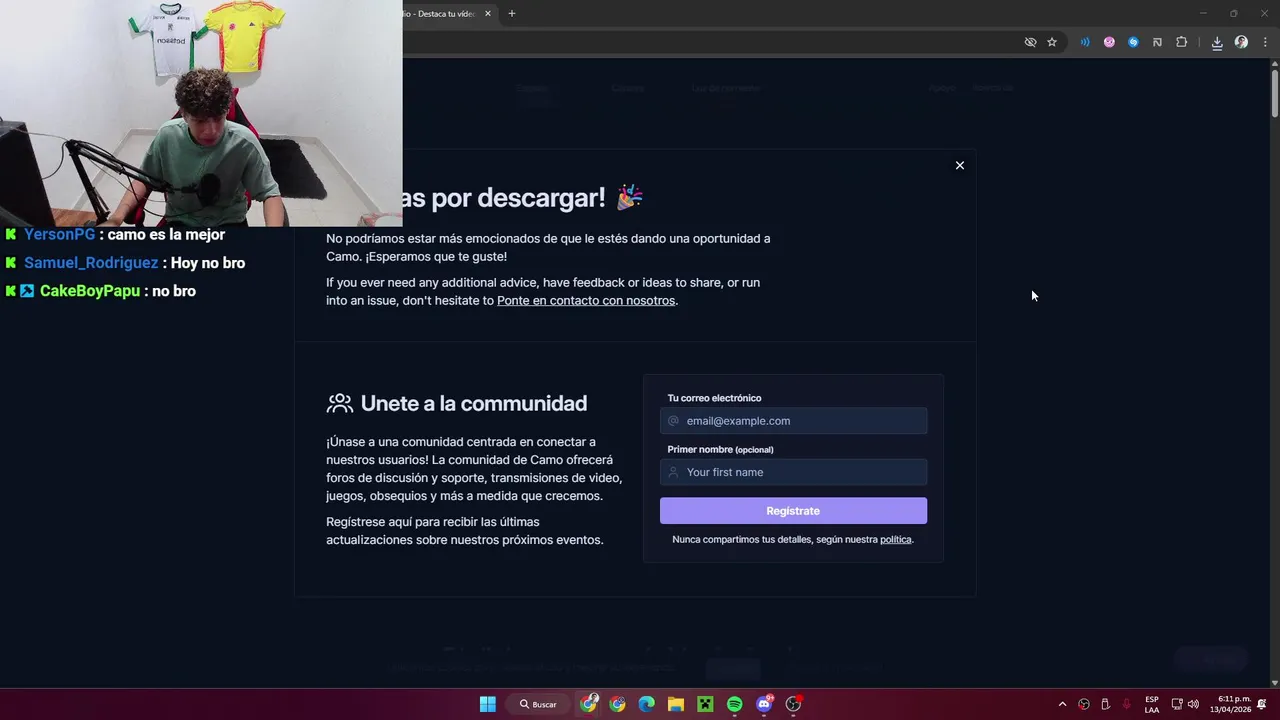Open the notification bell in the taskbar

click(1262, 704)
